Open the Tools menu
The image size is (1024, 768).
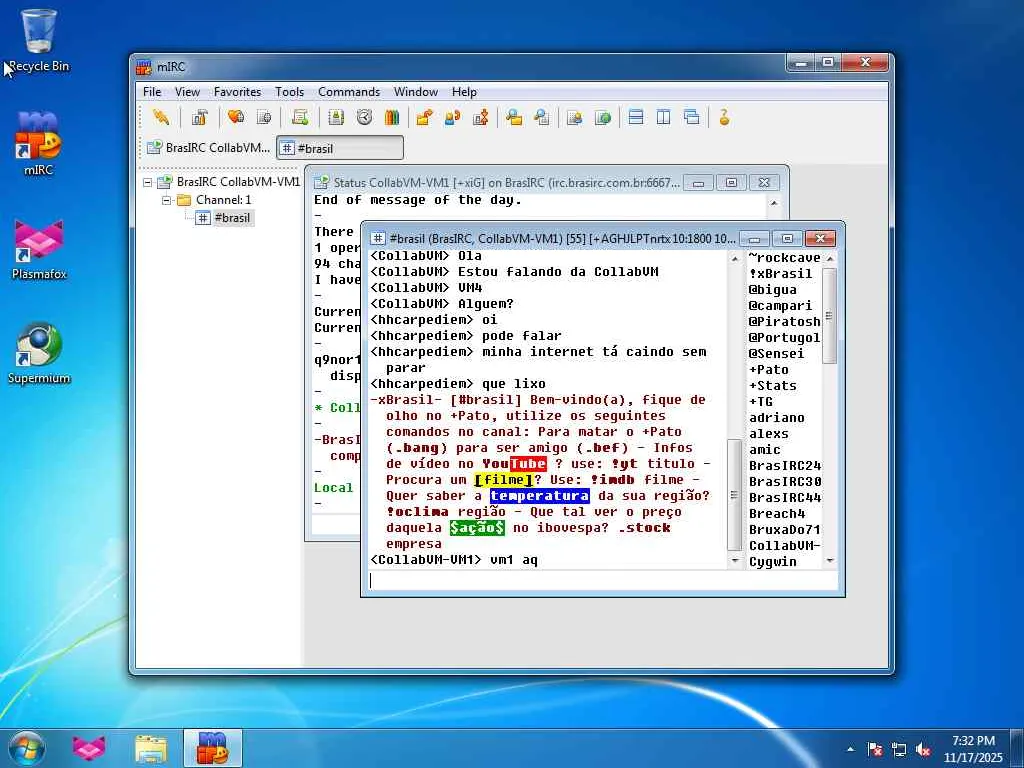point(289,92)
